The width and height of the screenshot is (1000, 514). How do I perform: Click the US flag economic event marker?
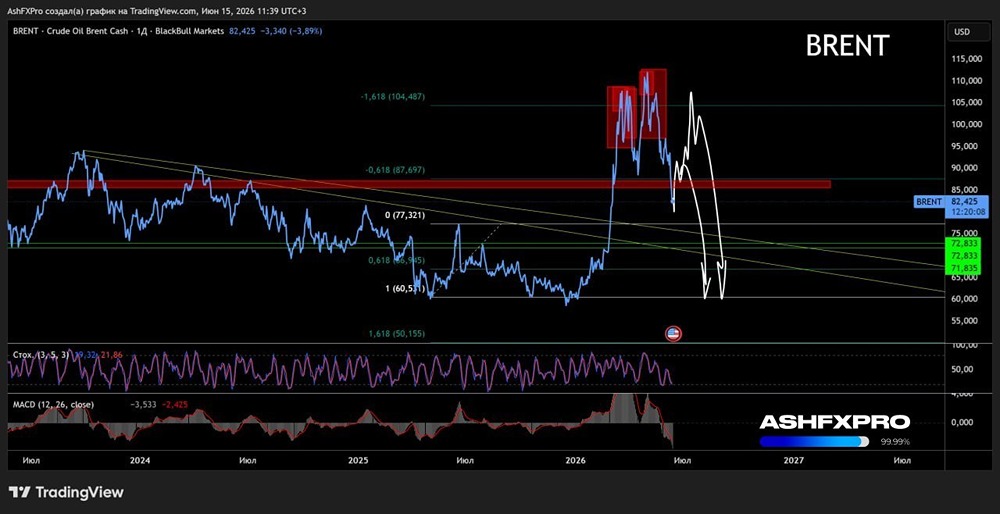pos(673,333)
